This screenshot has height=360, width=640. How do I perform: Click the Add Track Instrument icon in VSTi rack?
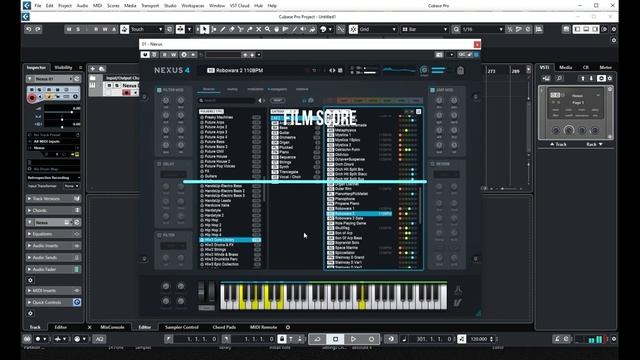[546, 78]
